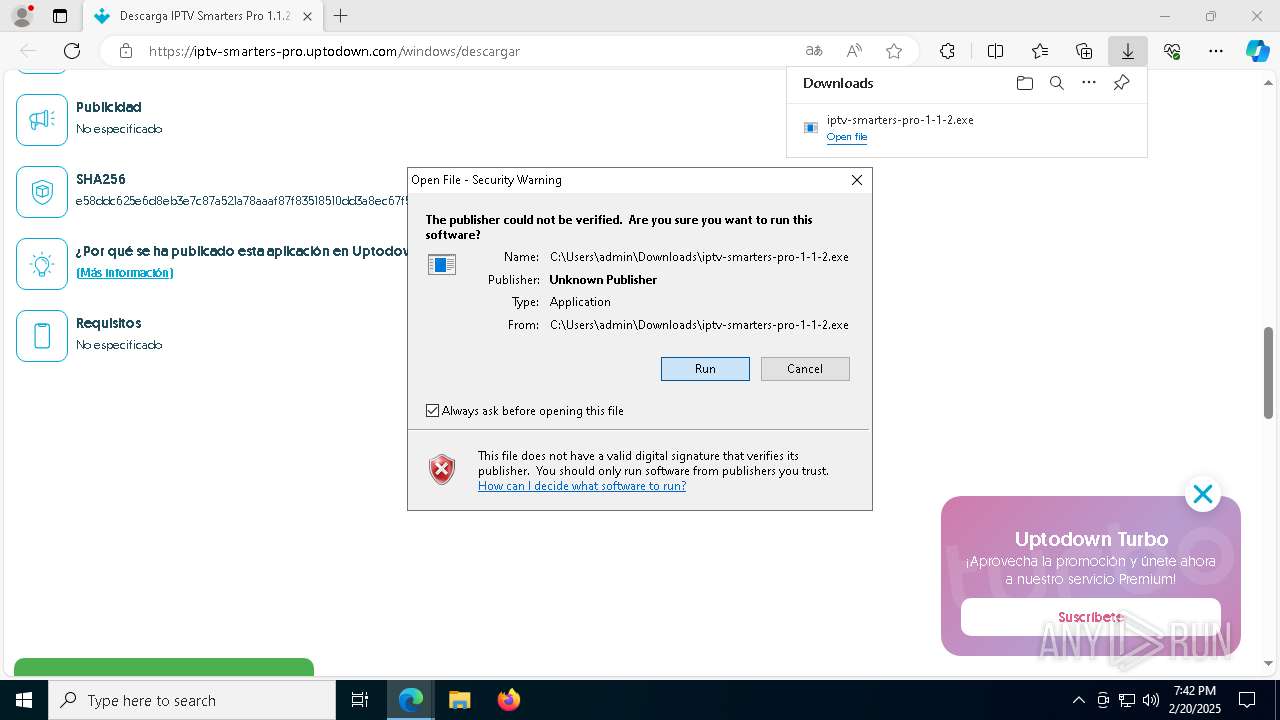
Task: Open 'How can I decide what software to run?' link
Action: (x=582, y=486)
